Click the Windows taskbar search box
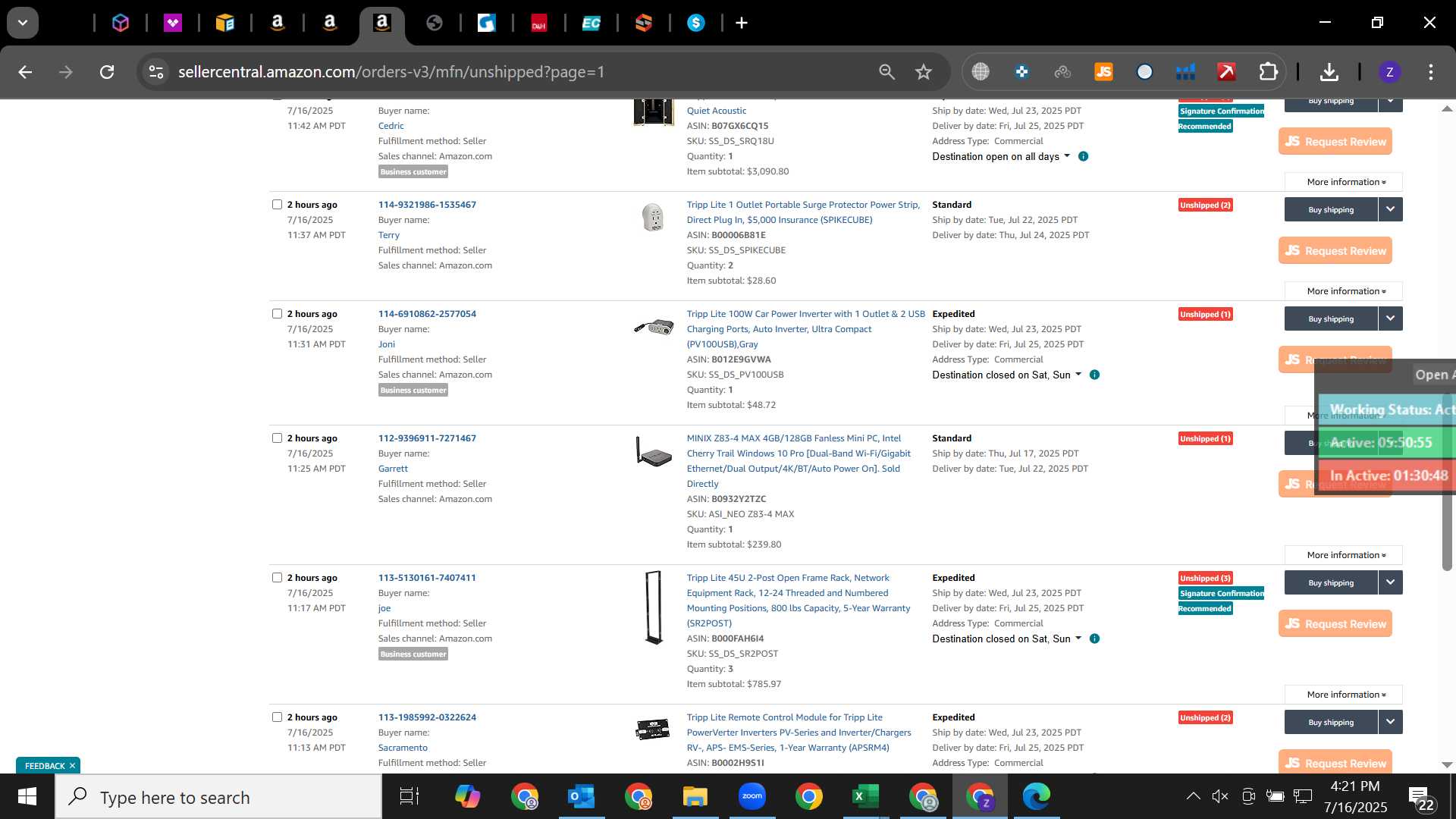1456x819 pixels. tap(218, 797)
